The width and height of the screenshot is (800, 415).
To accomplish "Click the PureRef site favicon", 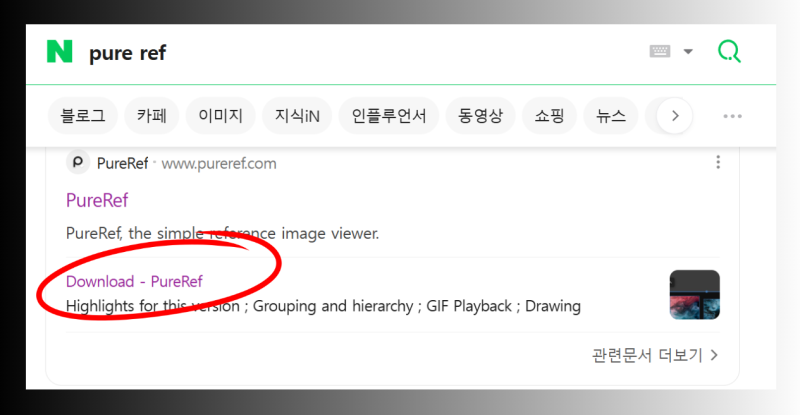I will tap(78, 162).
